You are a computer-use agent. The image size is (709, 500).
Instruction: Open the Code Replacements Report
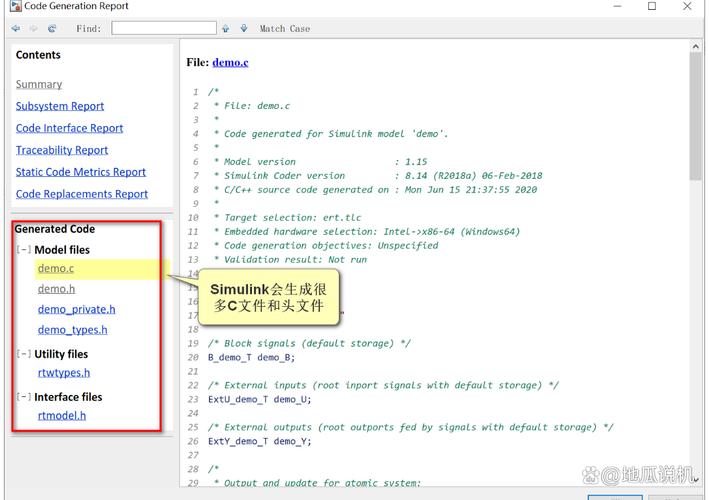pos(82,194)
